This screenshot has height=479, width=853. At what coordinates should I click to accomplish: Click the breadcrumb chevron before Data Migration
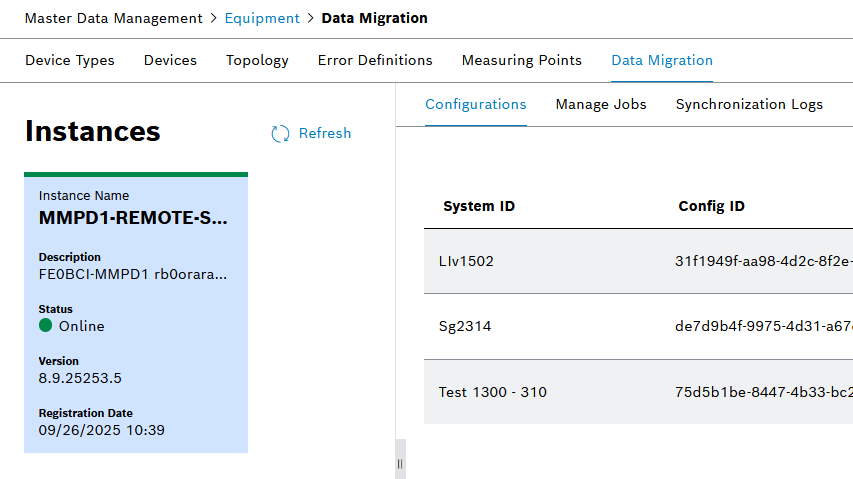[x=311, y=18]
